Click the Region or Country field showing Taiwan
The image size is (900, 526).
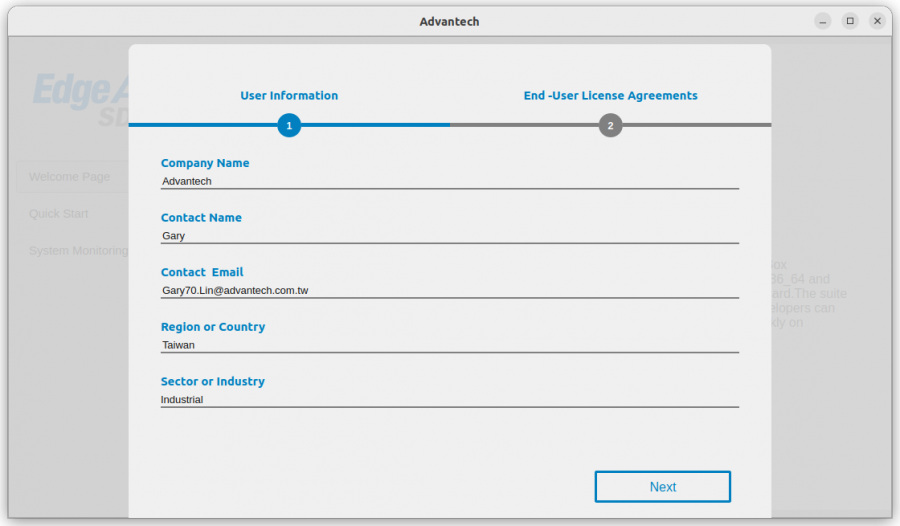click(449, 345)
